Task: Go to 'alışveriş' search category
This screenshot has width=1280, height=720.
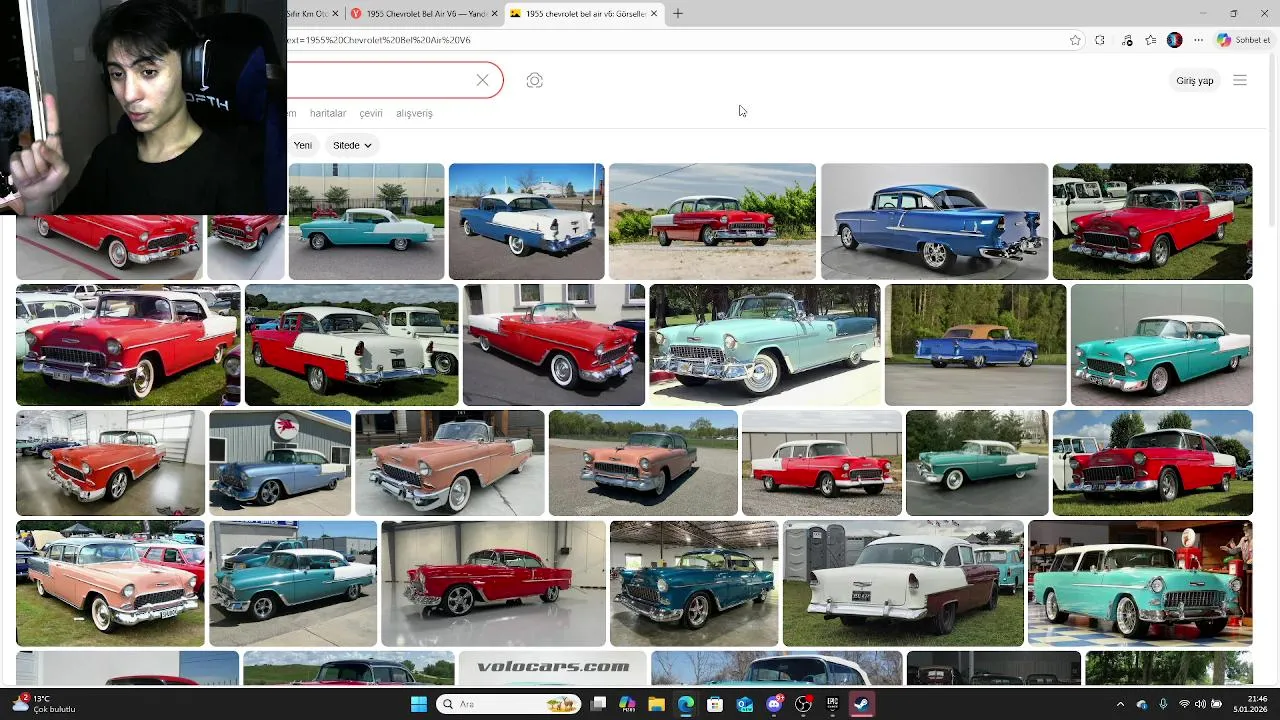Action: 414,113
